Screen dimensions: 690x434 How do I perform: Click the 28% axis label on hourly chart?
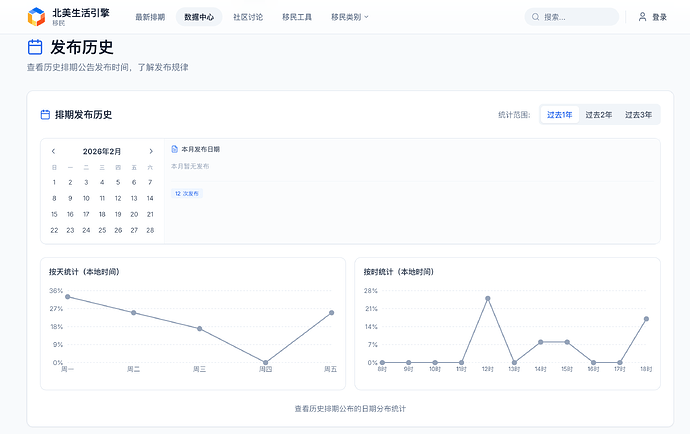click(x=371, y=291)
